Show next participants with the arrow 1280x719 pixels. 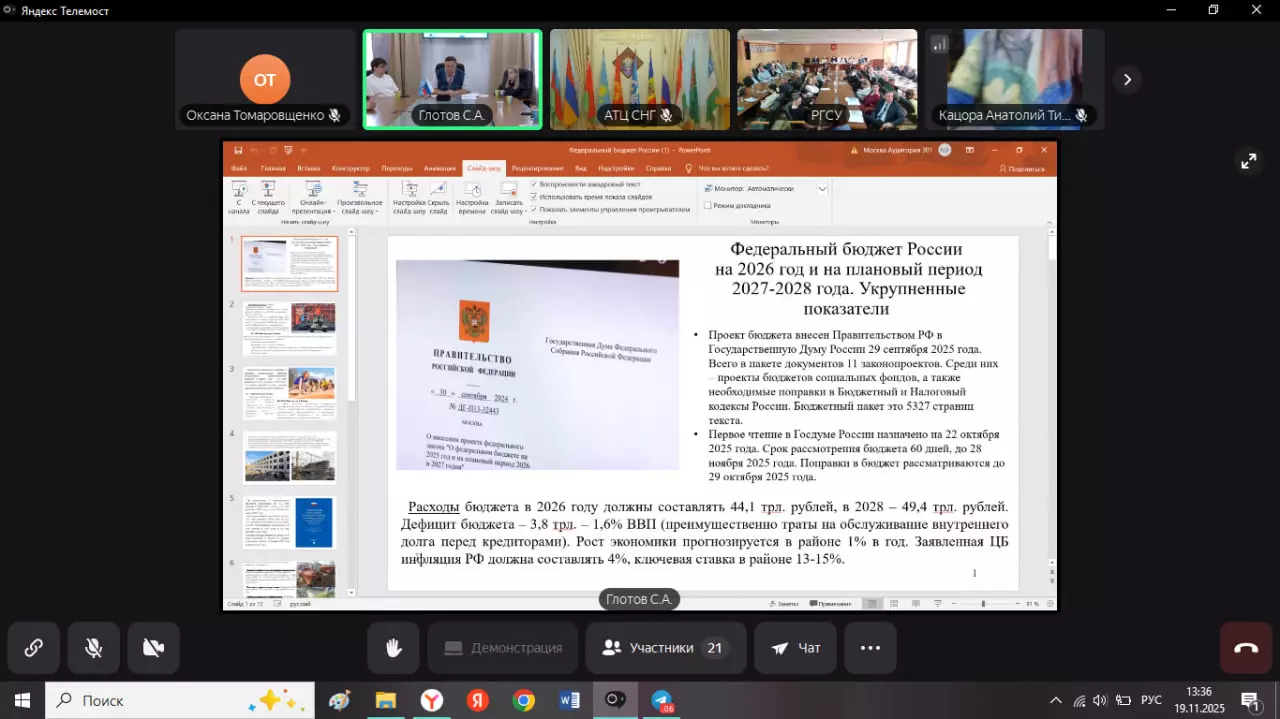pyautogui.click(x=1127, y=79)
